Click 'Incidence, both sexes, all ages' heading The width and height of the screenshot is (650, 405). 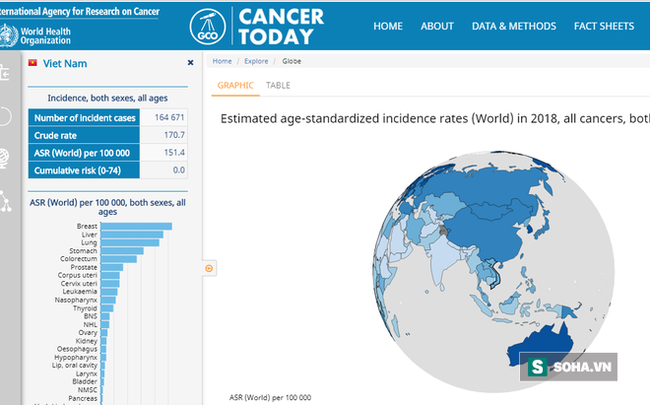tap(107, 98)
